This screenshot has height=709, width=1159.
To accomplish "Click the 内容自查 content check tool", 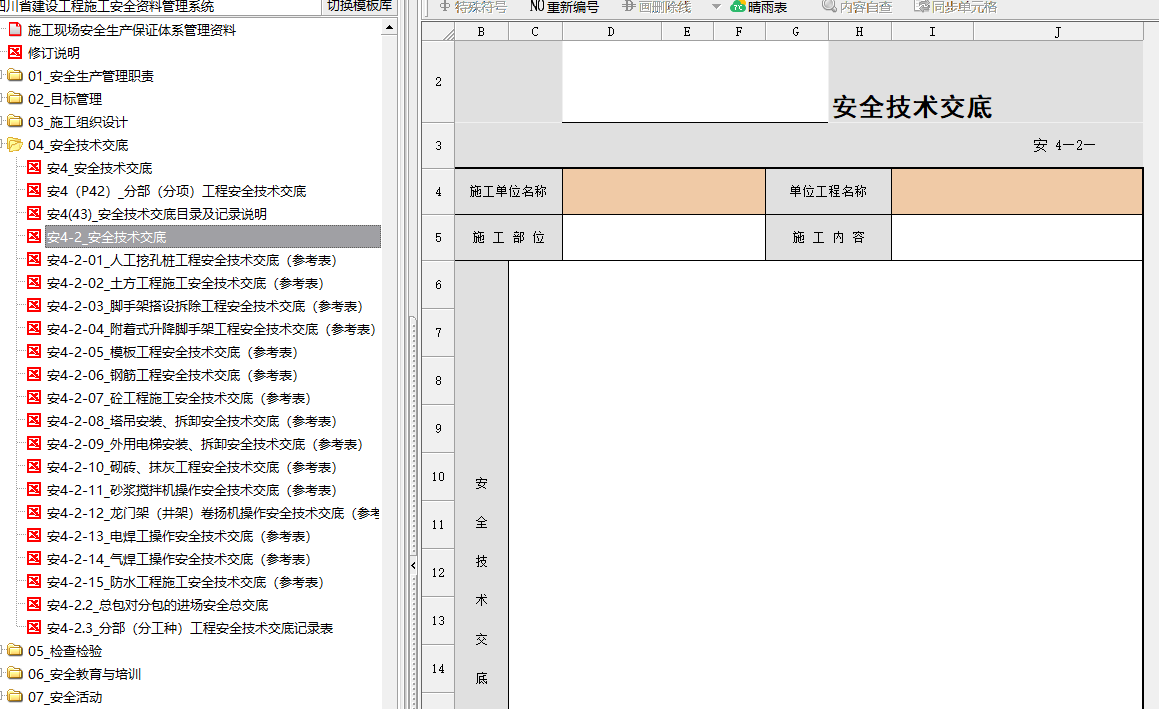I will (857, 7).
